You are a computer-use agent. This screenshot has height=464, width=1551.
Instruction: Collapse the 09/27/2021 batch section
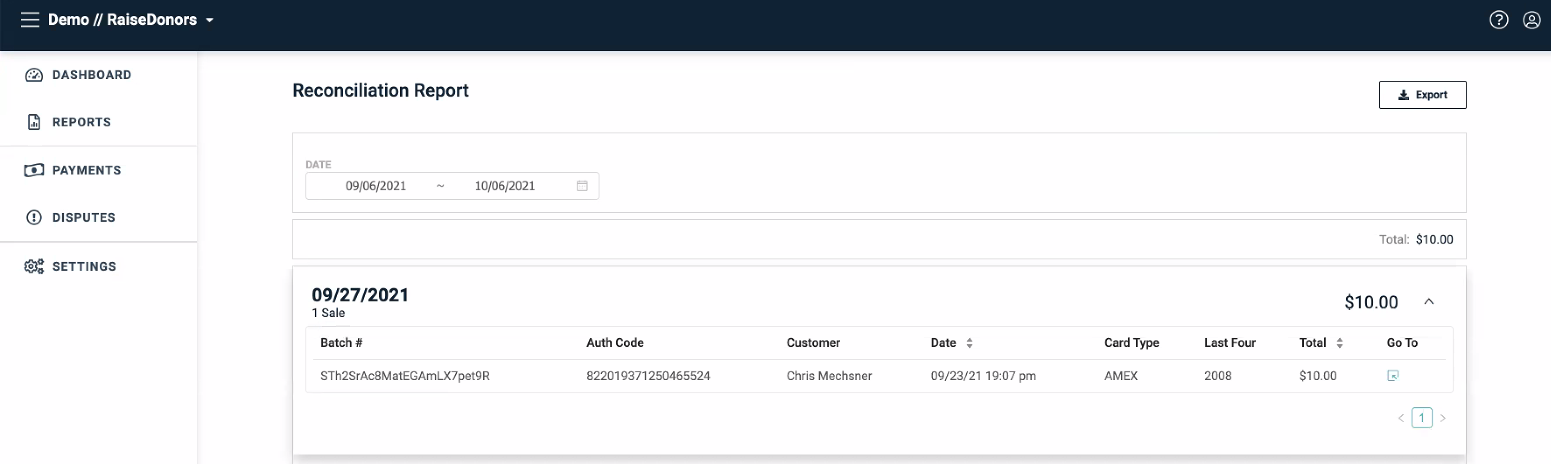pos(1429,301)
